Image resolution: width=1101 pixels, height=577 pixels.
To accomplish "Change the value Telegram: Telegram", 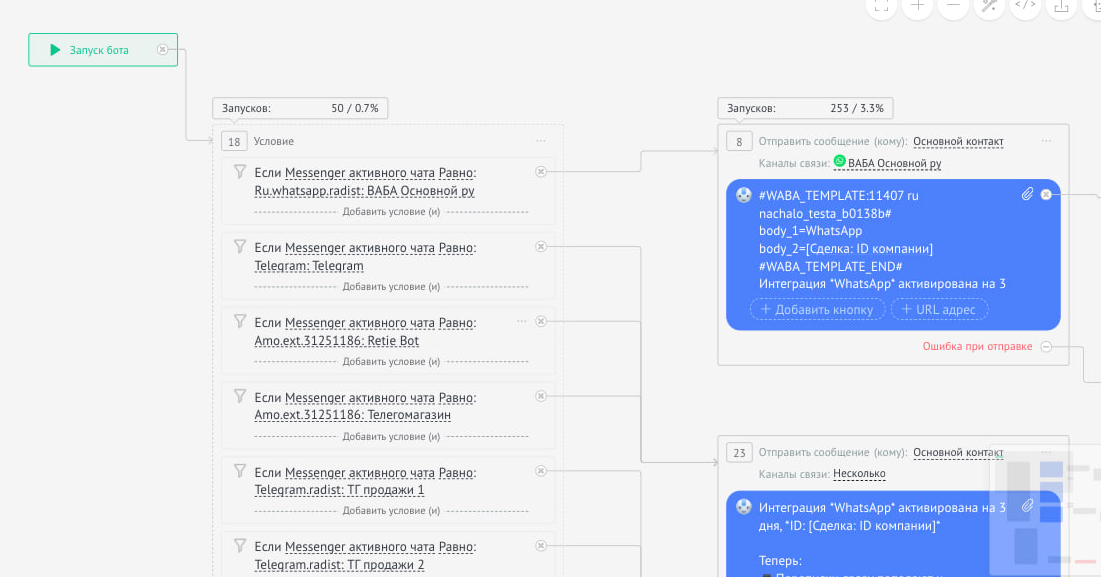I will click(x=309, y=266).
